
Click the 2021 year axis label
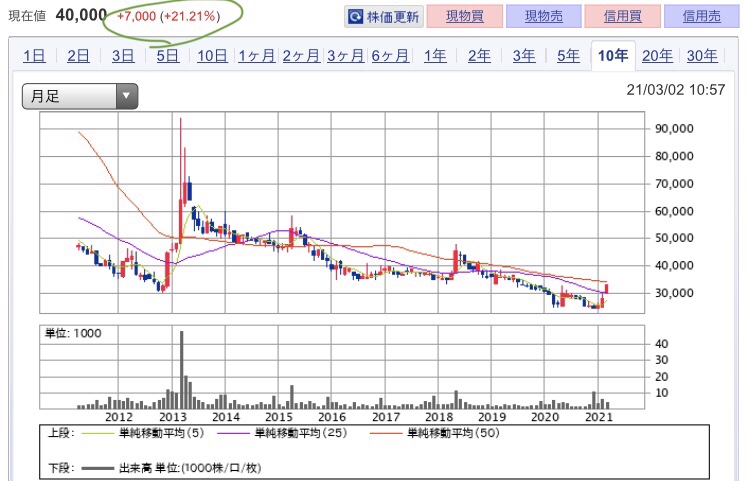point(599,417)
